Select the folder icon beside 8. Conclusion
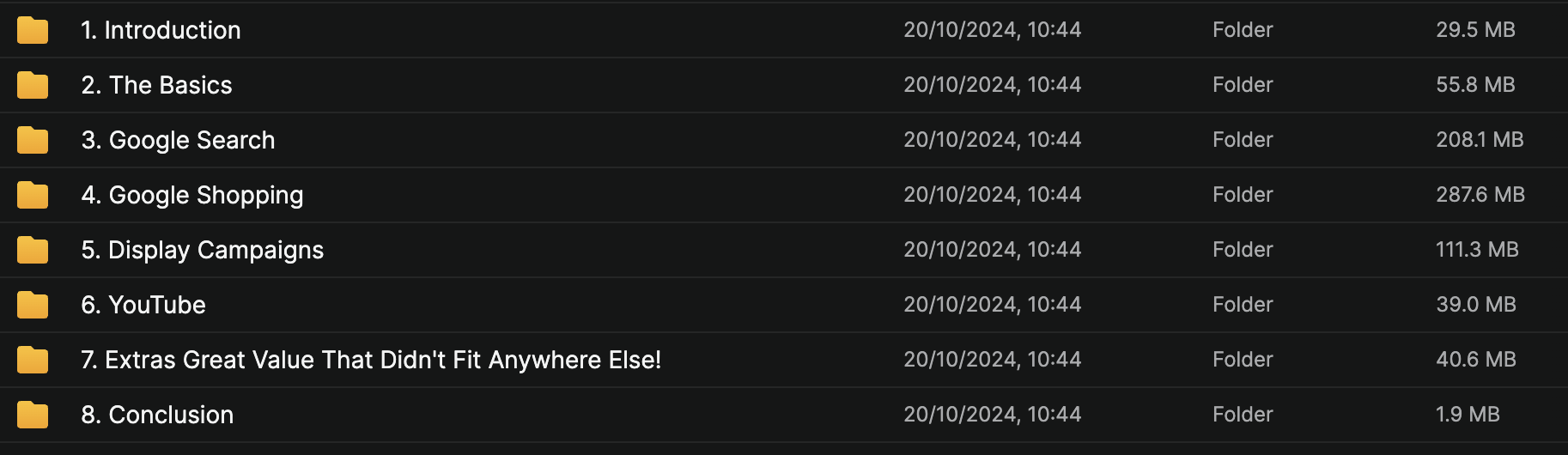Image resolution: width=1568 pixels, height=455 pixels. [33, 415]
